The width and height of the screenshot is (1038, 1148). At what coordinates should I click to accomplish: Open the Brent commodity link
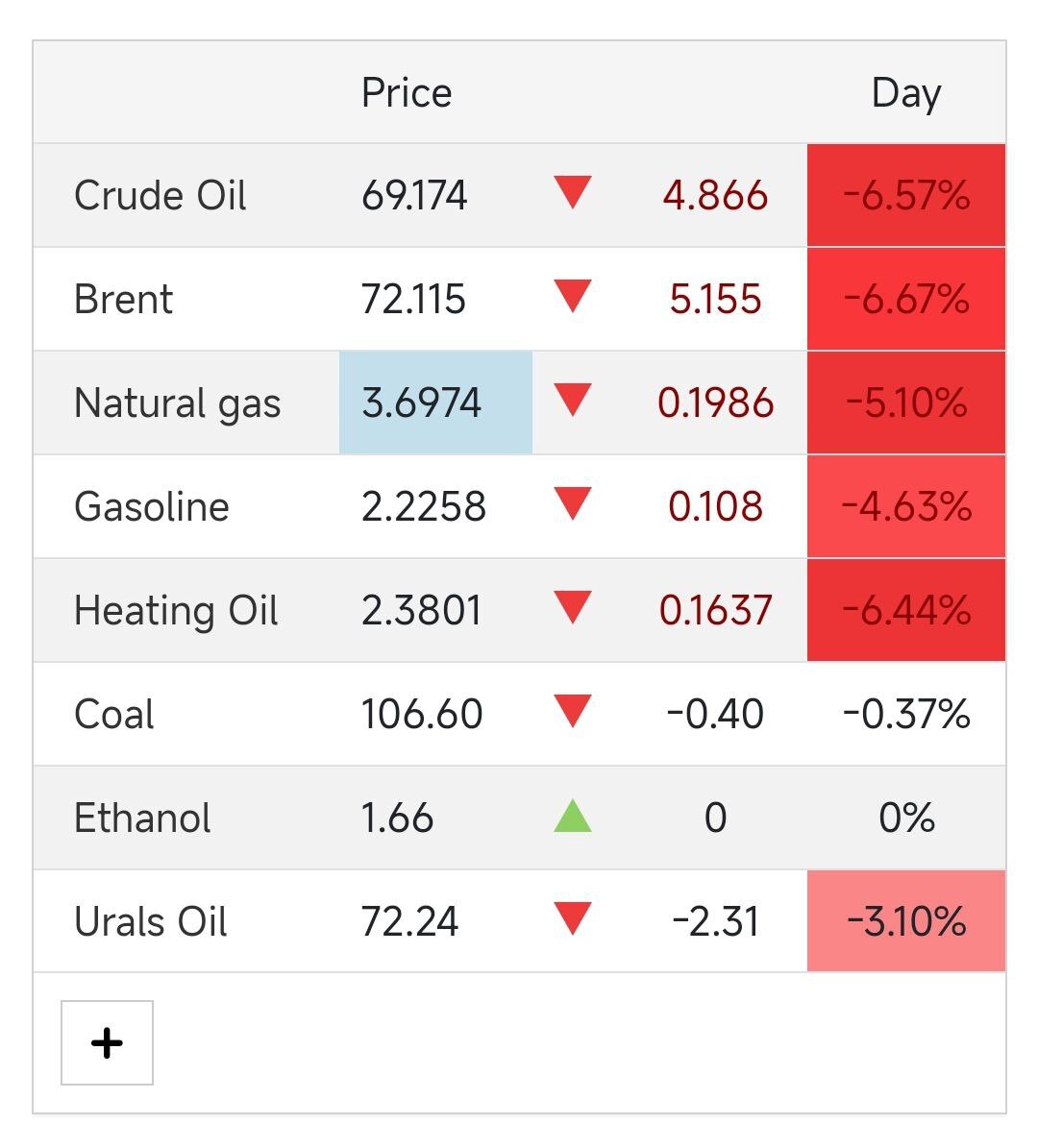tap(124, 300)
